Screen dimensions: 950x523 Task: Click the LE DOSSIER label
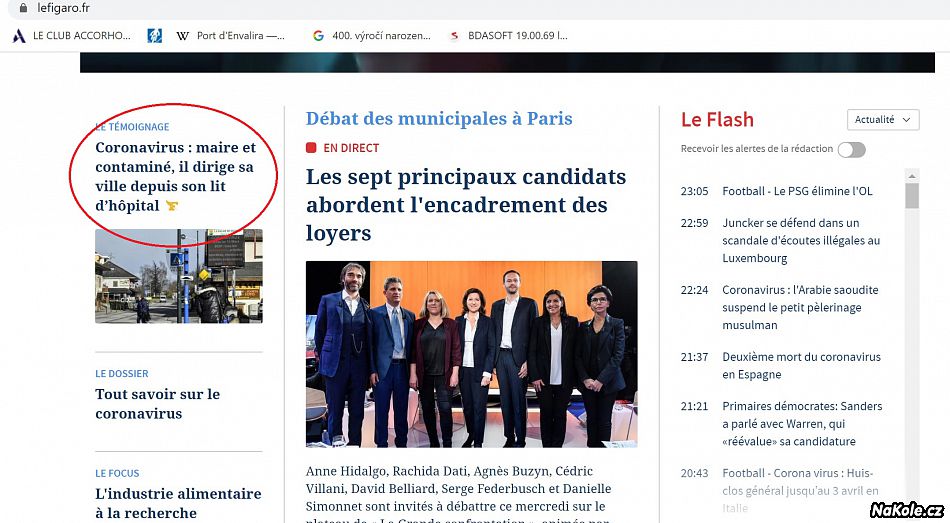122,373
